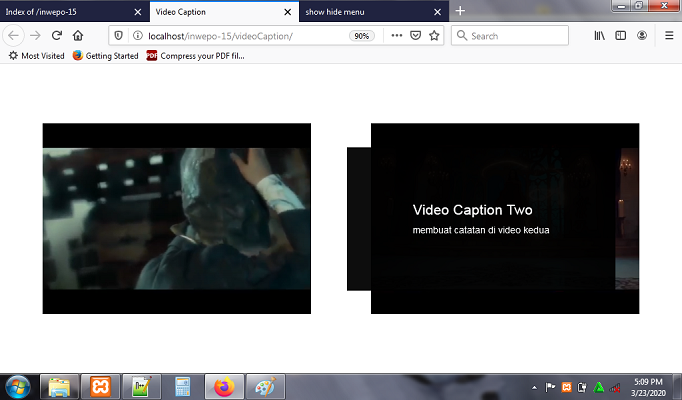The image size is (682, 400).
Task: Click the second video with caption overlay
Action: click(505, 218)
